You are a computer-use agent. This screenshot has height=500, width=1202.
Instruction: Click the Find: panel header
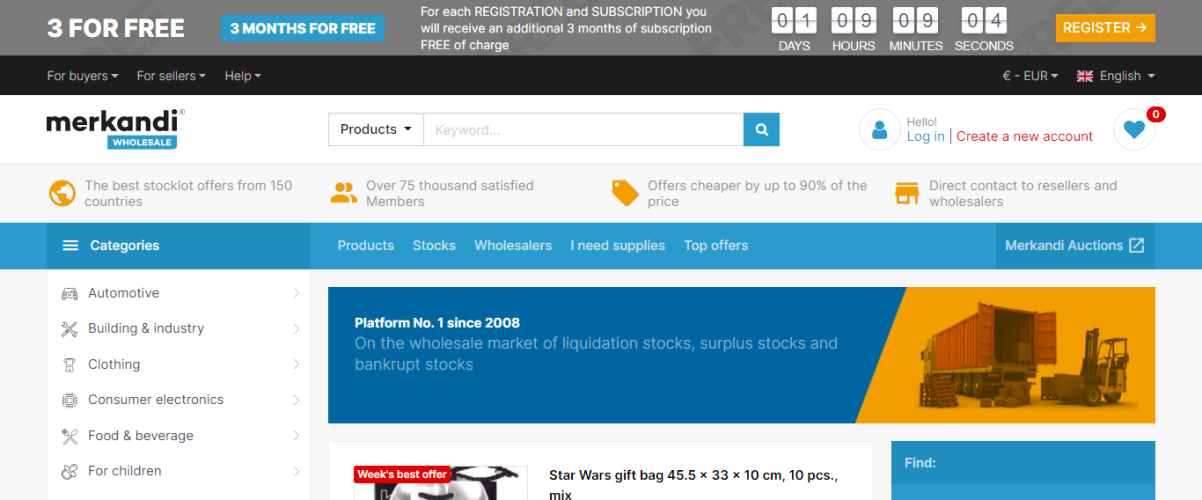point(1023,463)
